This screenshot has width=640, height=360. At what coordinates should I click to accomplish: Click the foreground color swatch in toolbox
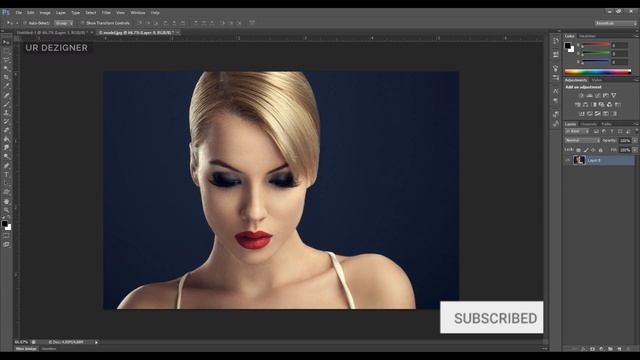(x=4, y=224)
